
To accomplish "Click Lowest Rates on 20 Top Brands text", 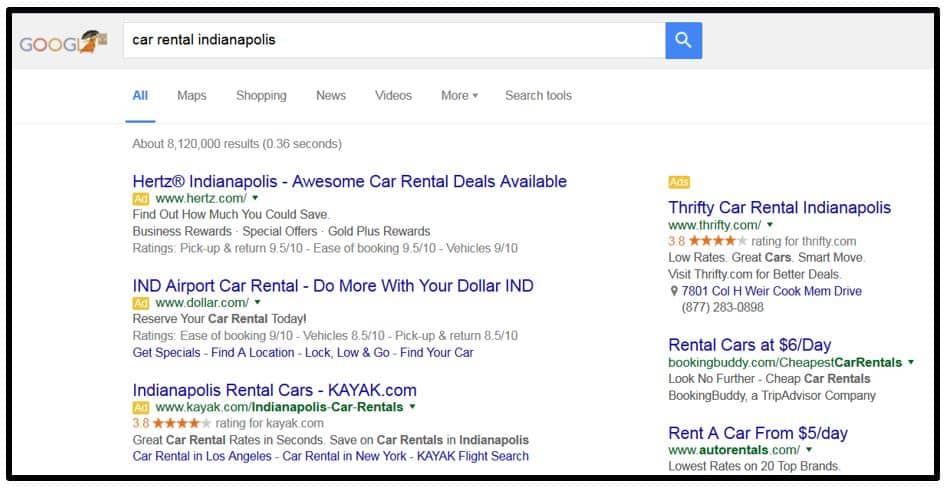I will (755, 466).
